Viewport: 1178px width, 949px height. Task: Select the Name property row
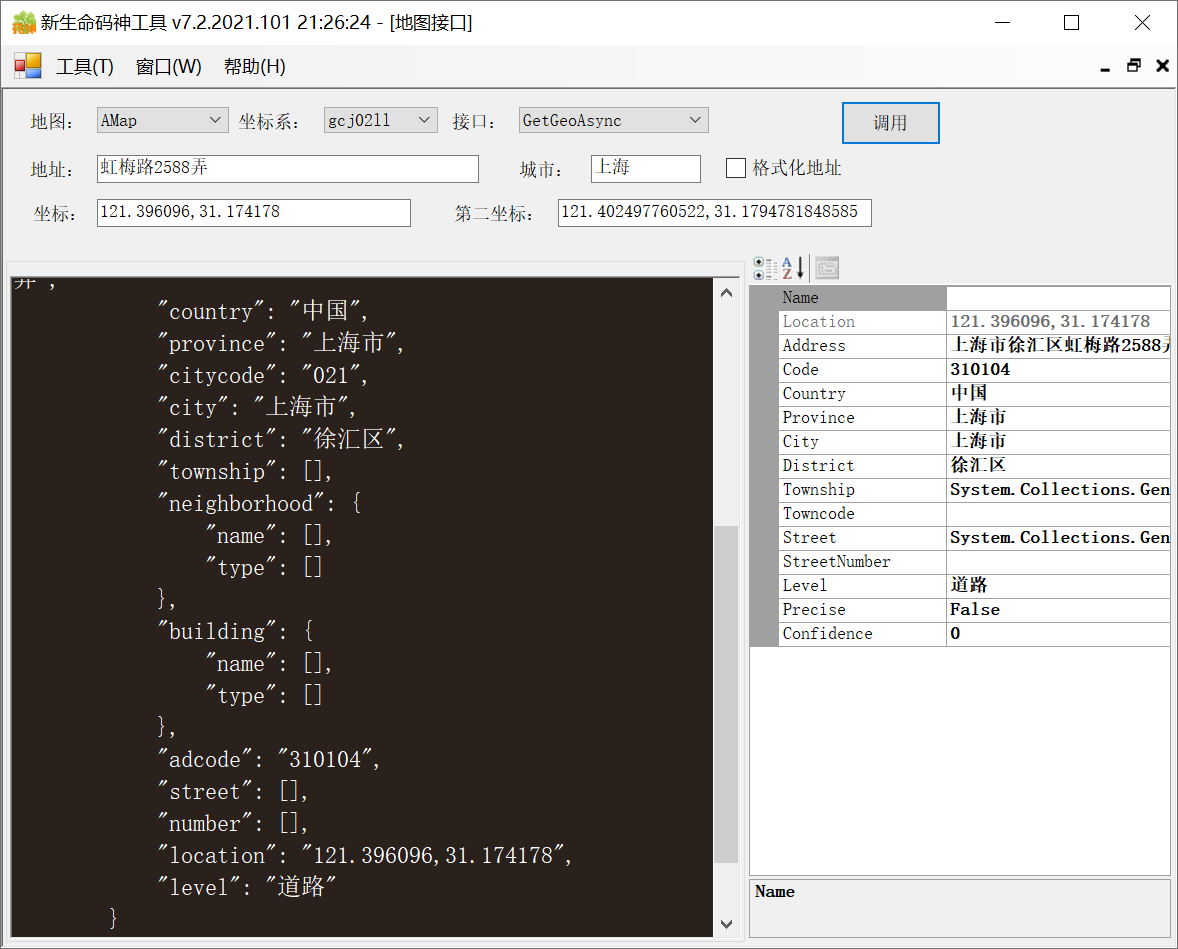coord(974,298)
